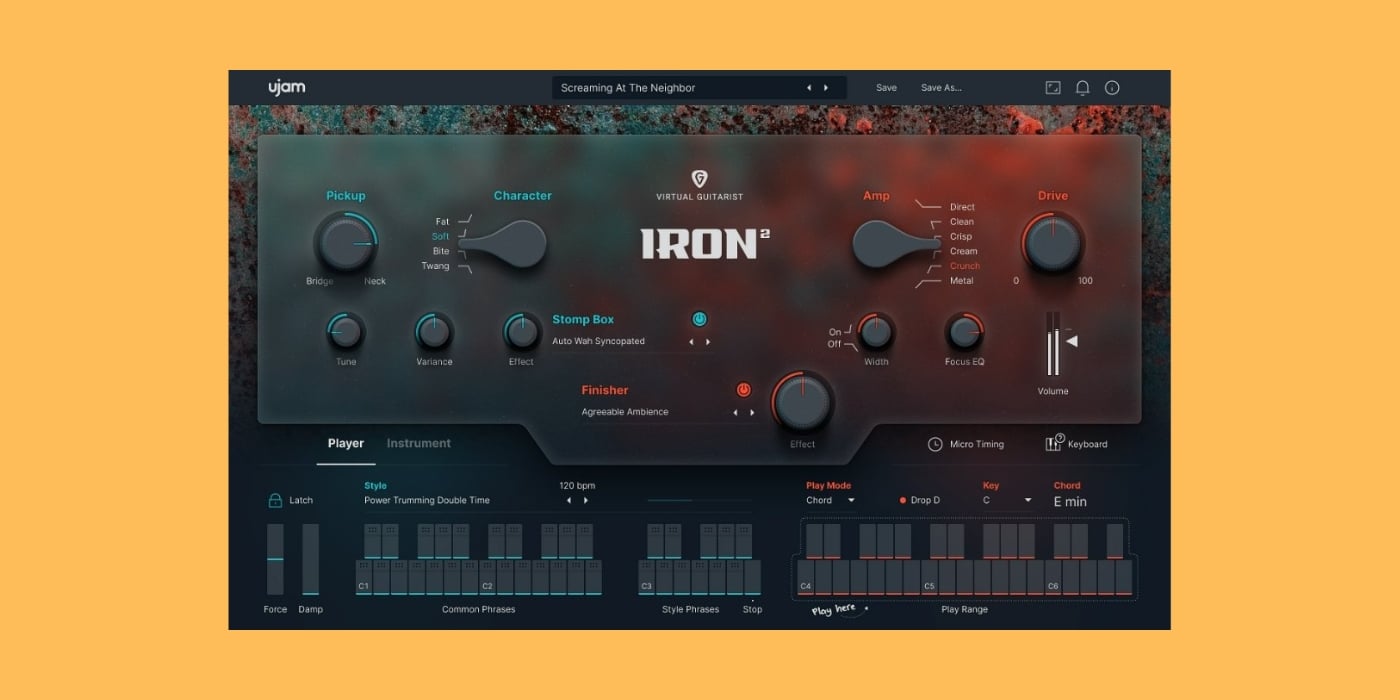Viewport: 1400px width, 700px height.
Task: Open Key C dropdown
Action: (1007, 500)
